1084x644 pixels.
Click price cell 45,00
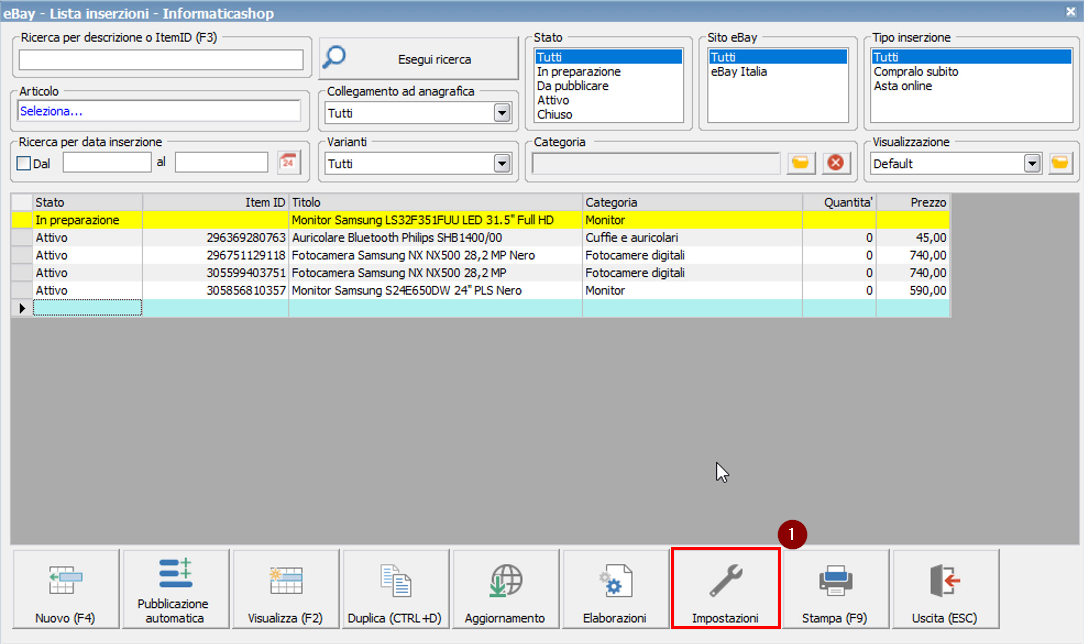tap(913, 238)
